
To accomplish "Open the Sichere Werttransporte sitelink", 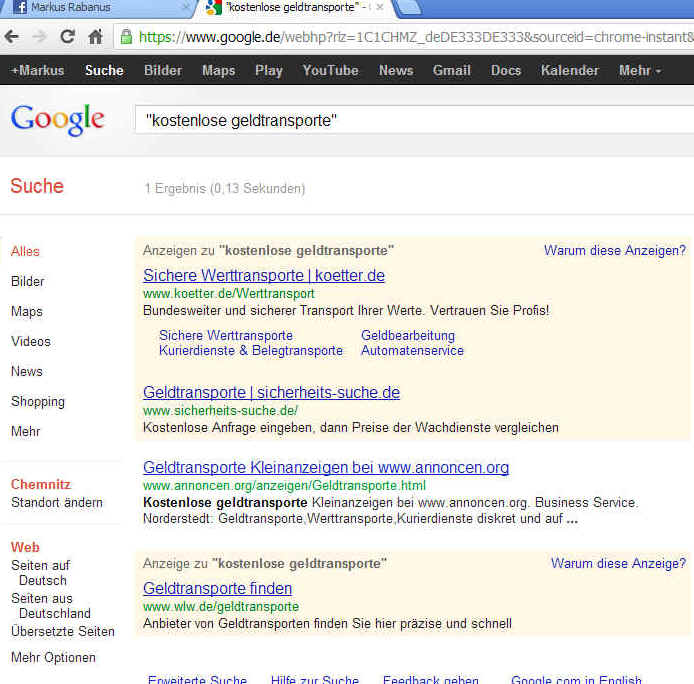I will [x=226, y=335].
